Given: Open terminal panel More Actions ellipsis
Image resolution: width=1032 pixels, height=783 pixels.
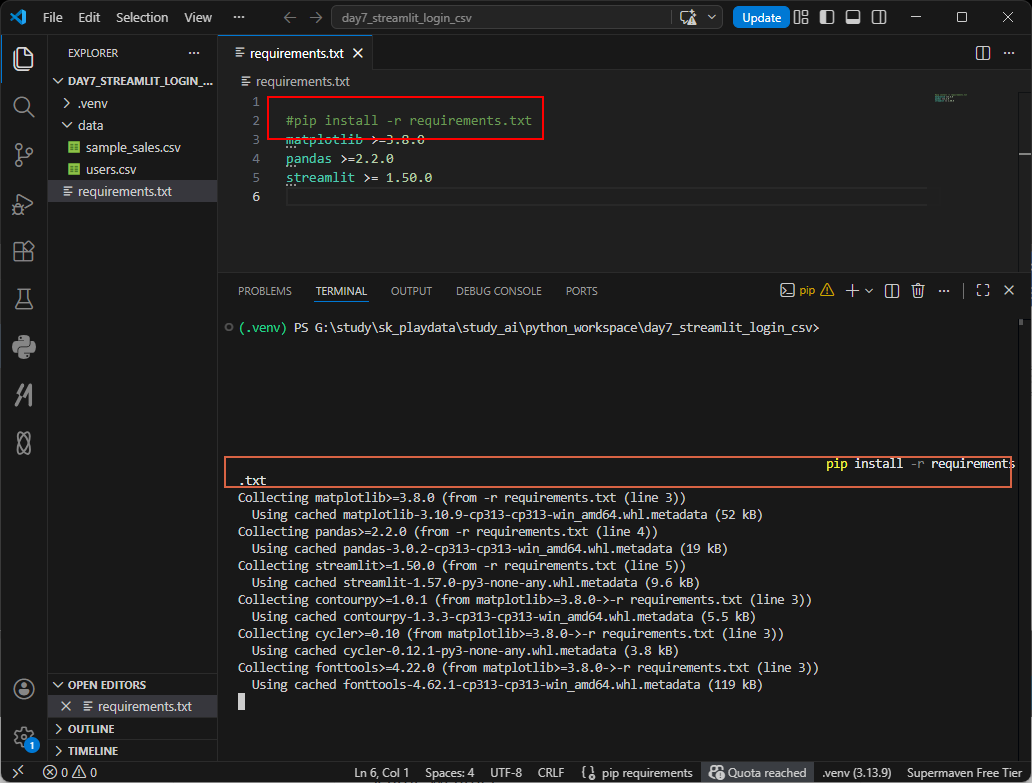Looking at the screenshot, I should (944, 291).
